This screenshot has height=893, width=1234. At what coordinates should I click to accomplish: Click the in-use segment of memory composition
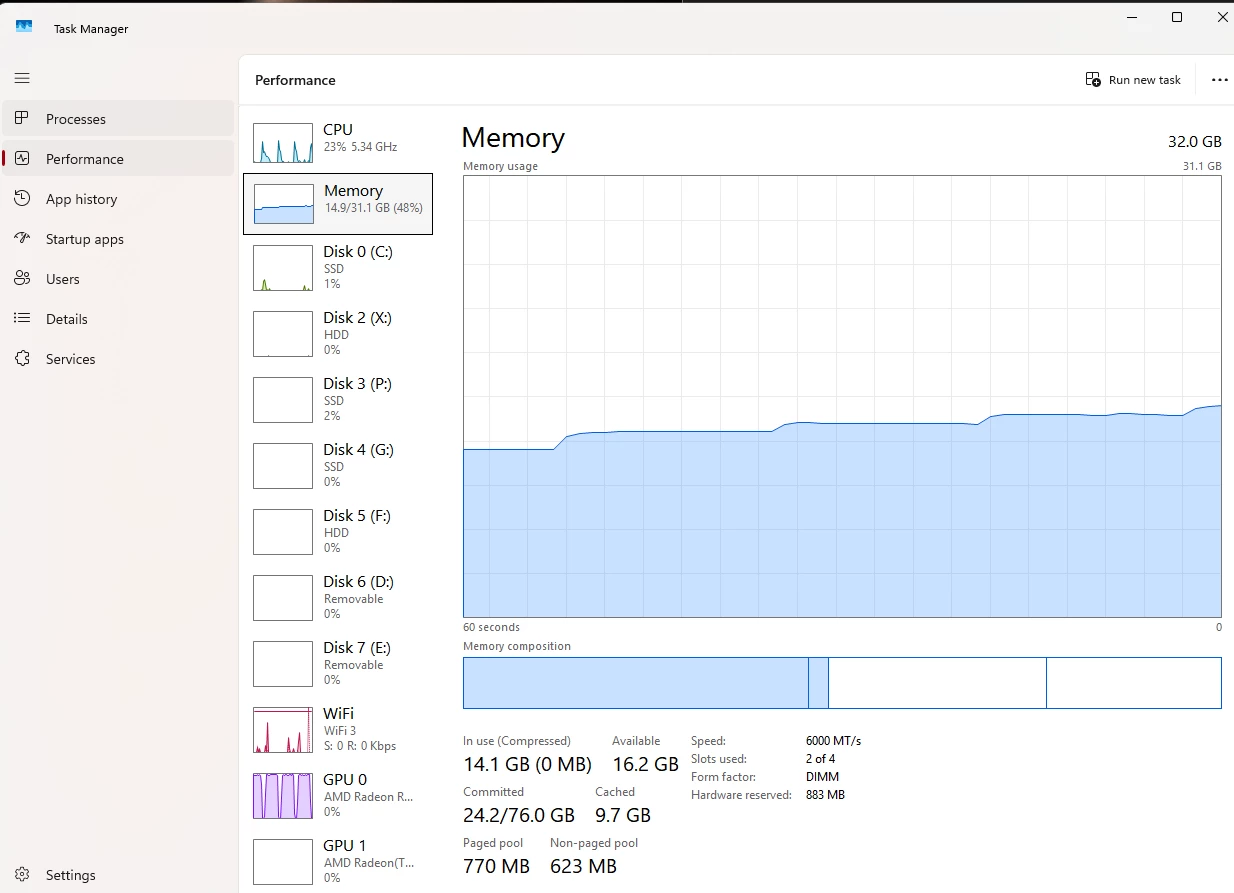pos(636,683)
